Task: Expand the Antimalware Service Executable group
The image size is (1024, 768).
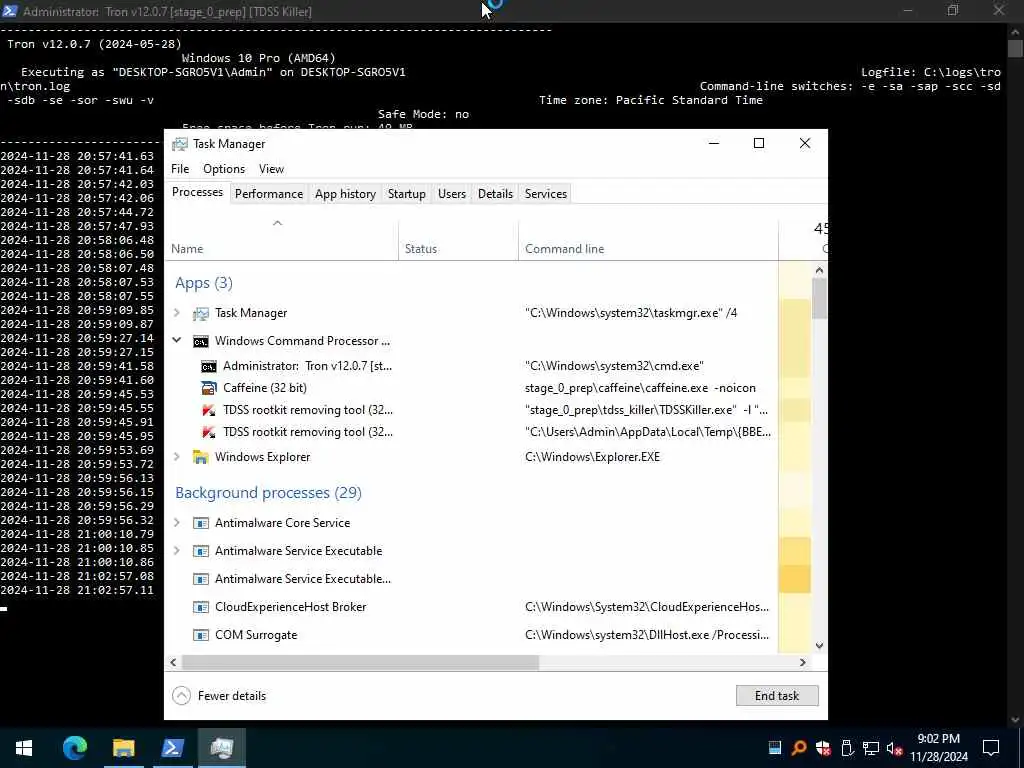Action: click(x=176, y=551)
